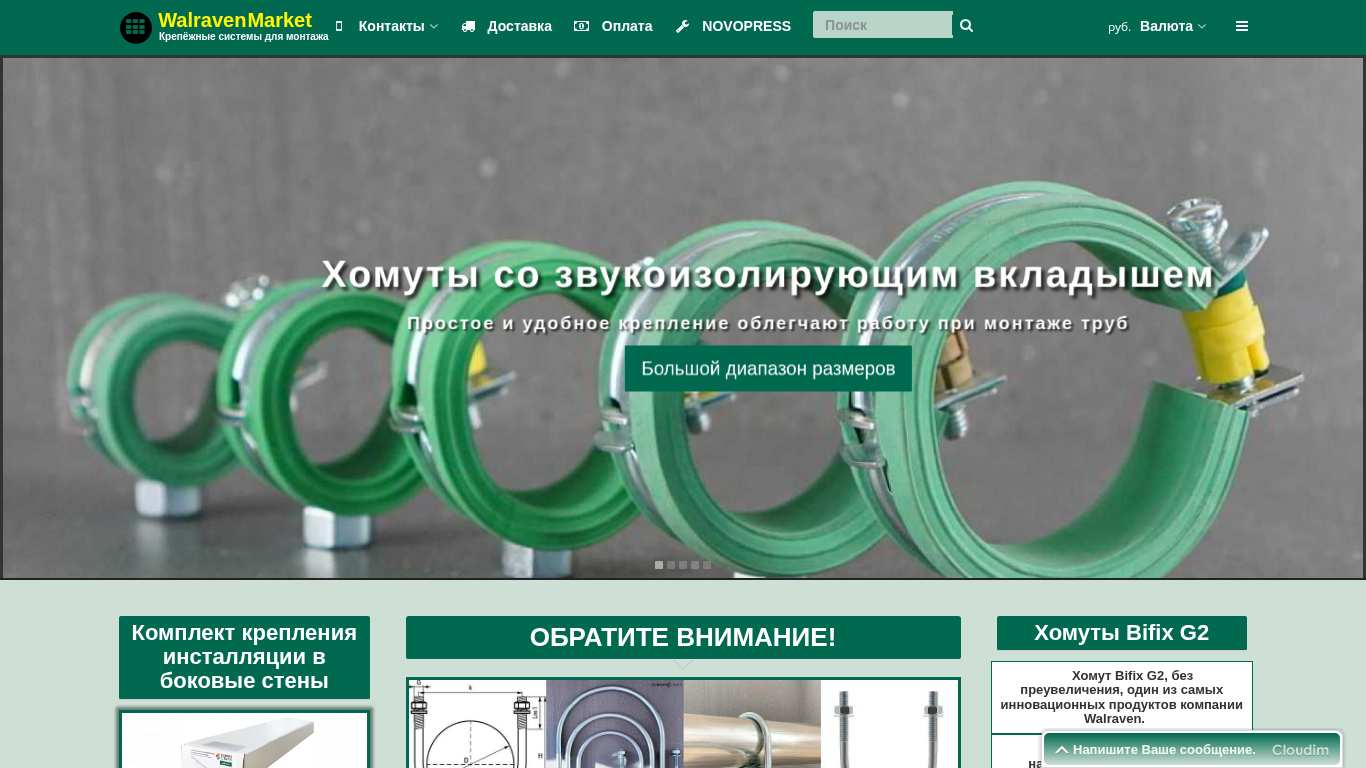Open the Комплект крепления инсталляции heading

244,657
